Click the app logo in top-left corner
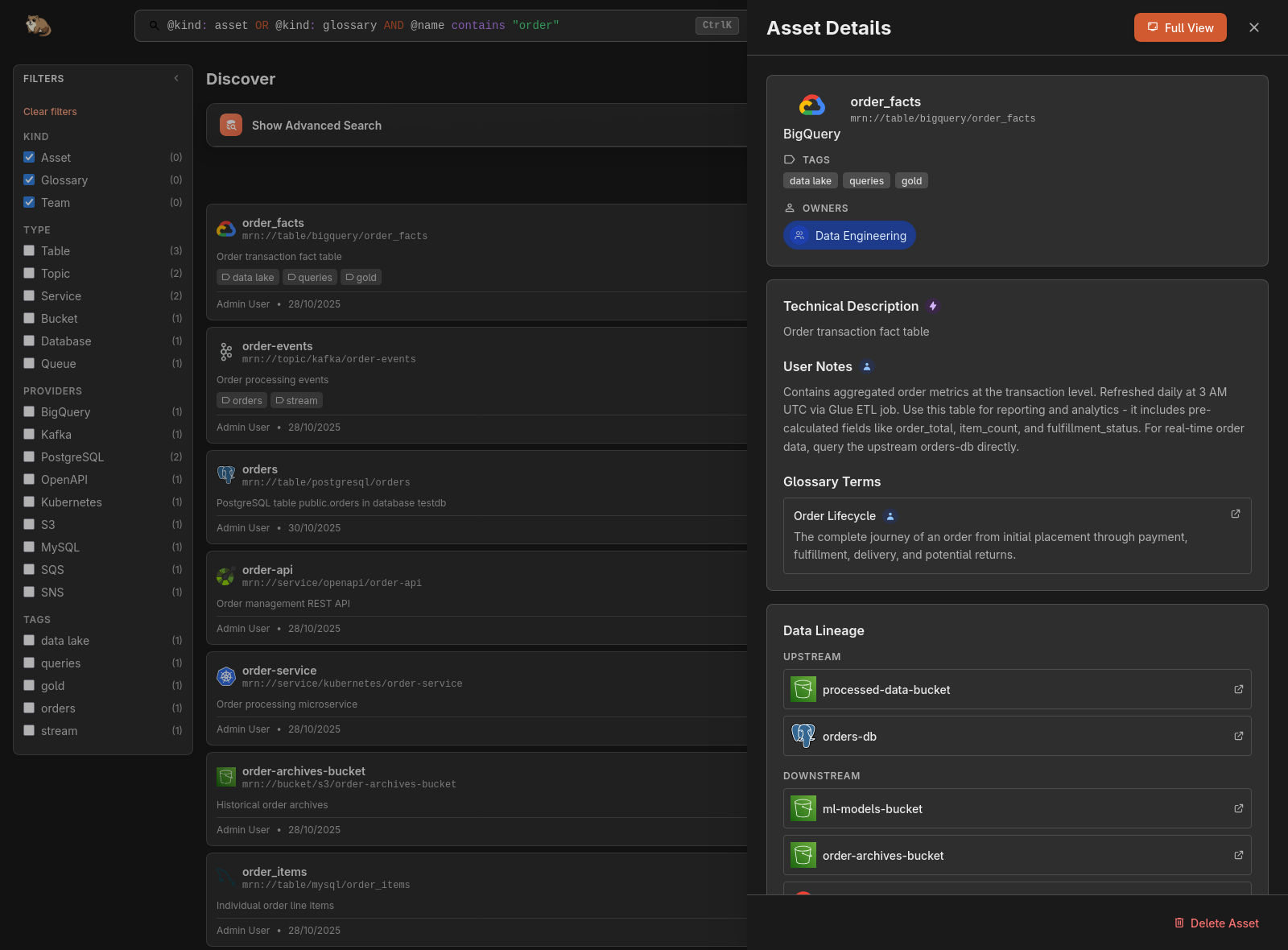1288x950 pixels. [38, 26]
